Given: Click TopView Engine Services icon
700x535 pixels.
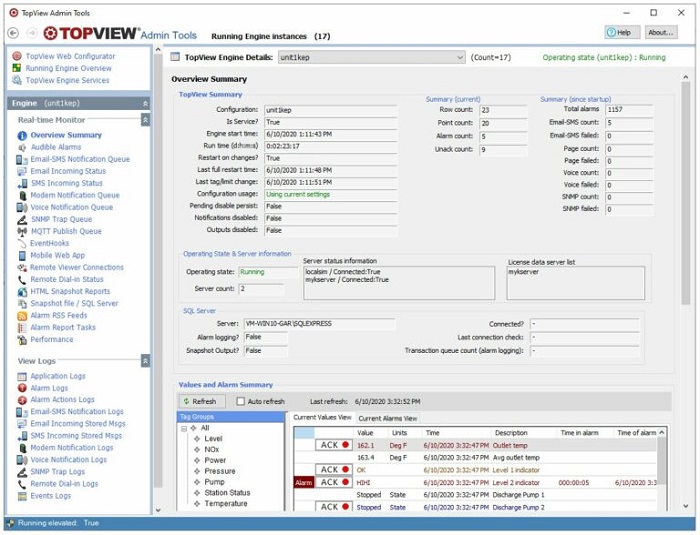Looking at the screenshot, I should (17, 80).
